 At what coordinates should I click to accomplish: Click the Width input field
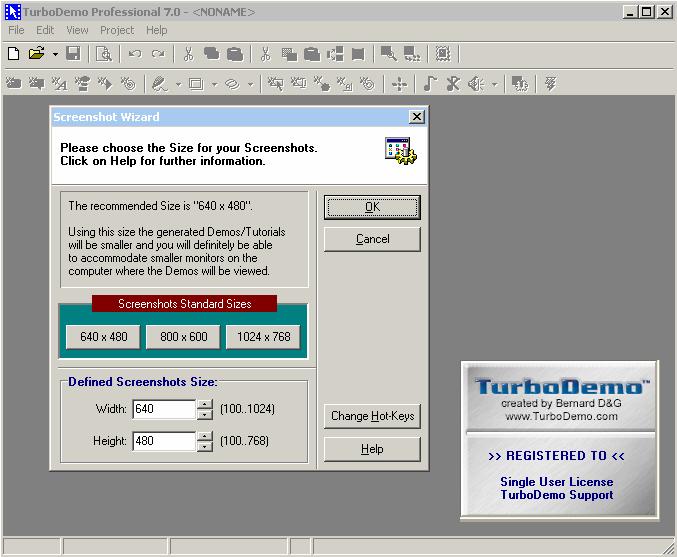pyautogui.click(x=164, y=409)
